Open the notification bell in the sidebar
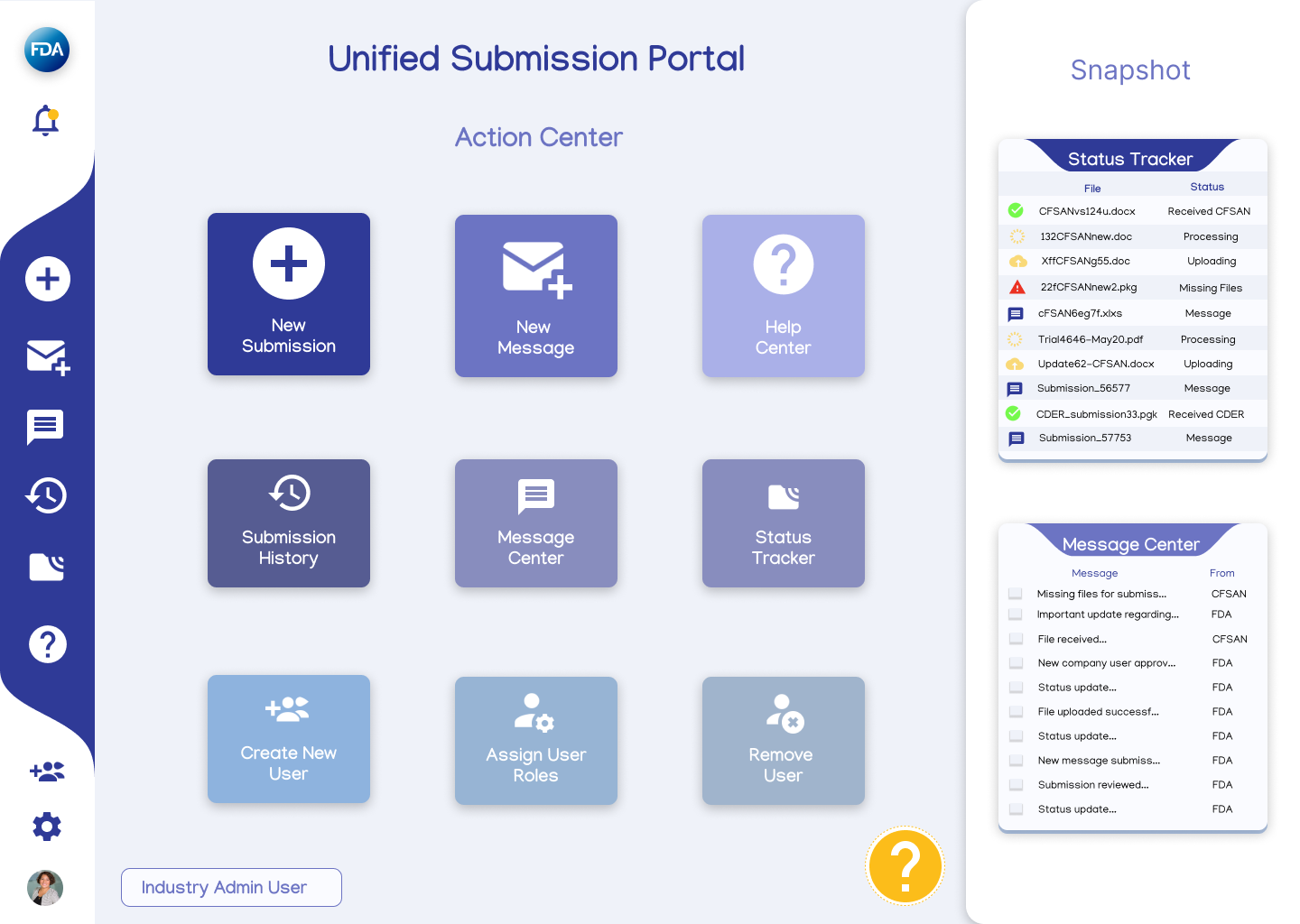The width and height of the screenshot is (1300, 924). (45, 120)
